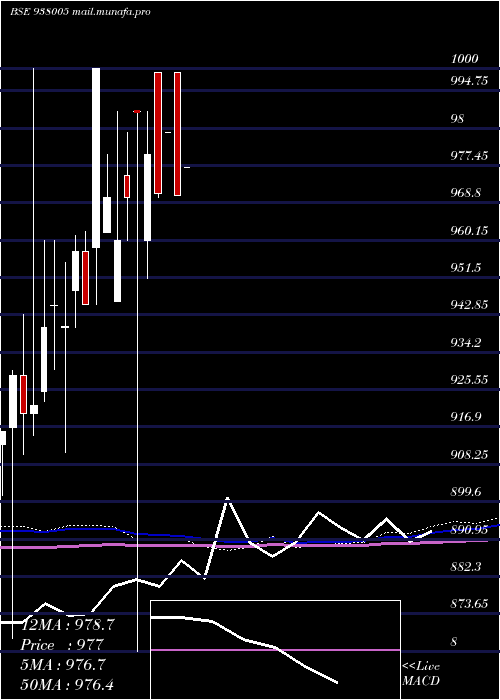
Task: Click the BSE 988005 mail.munafa.pro title text
Action: [x=80, y=12]
